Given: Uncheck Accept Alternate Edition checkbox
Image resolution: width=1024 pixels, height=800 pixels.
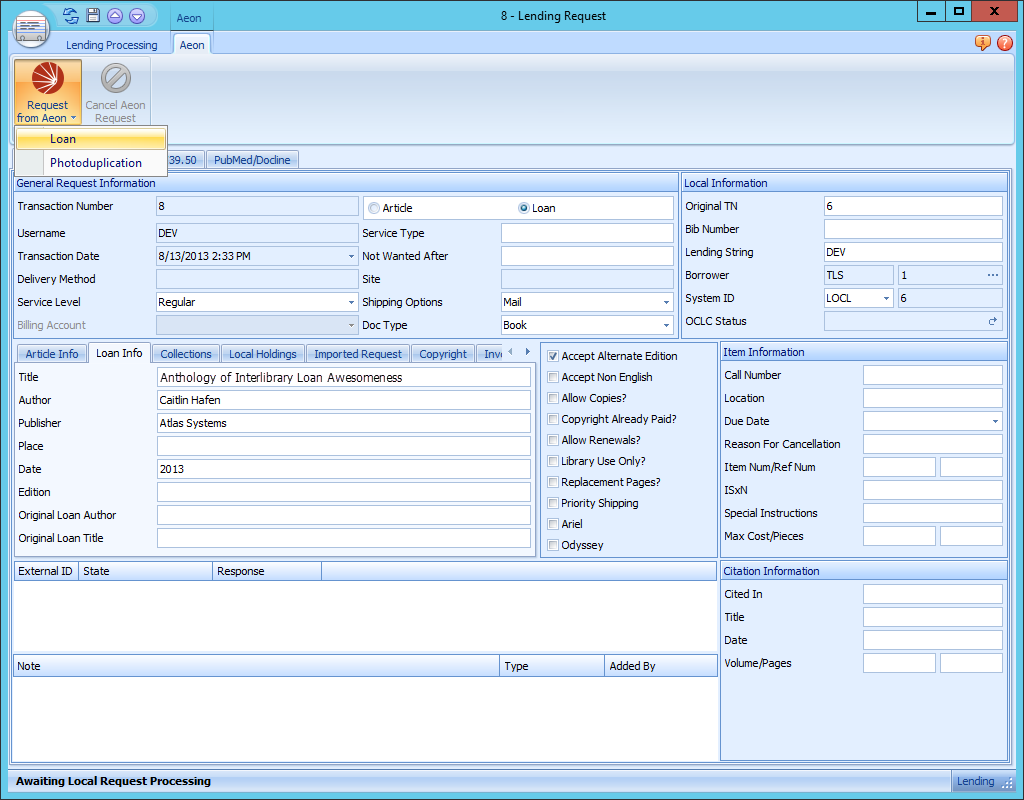Looking at the screenshot, I should click(x=553, y=356).
